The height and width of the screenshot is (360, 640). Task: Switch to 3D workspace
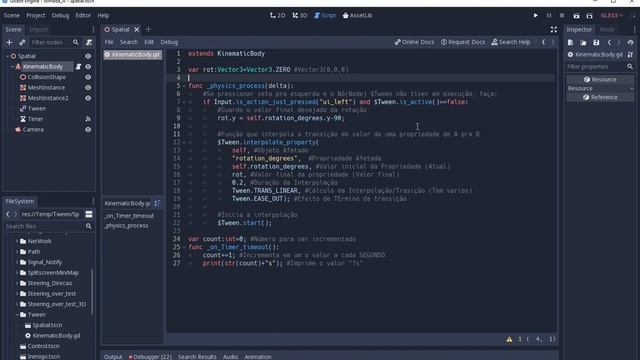pyautogui.click(x=300, y=16)
